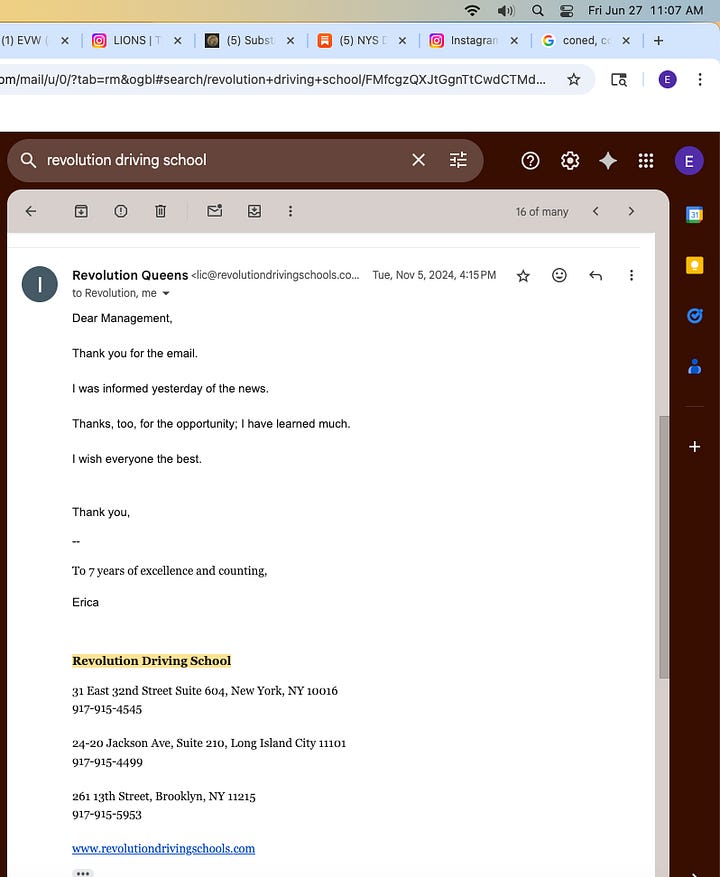720x877 pixels.
Task: Show recipient details dropdown arrow
Action: pyautogui.click(x=166, y=293)
